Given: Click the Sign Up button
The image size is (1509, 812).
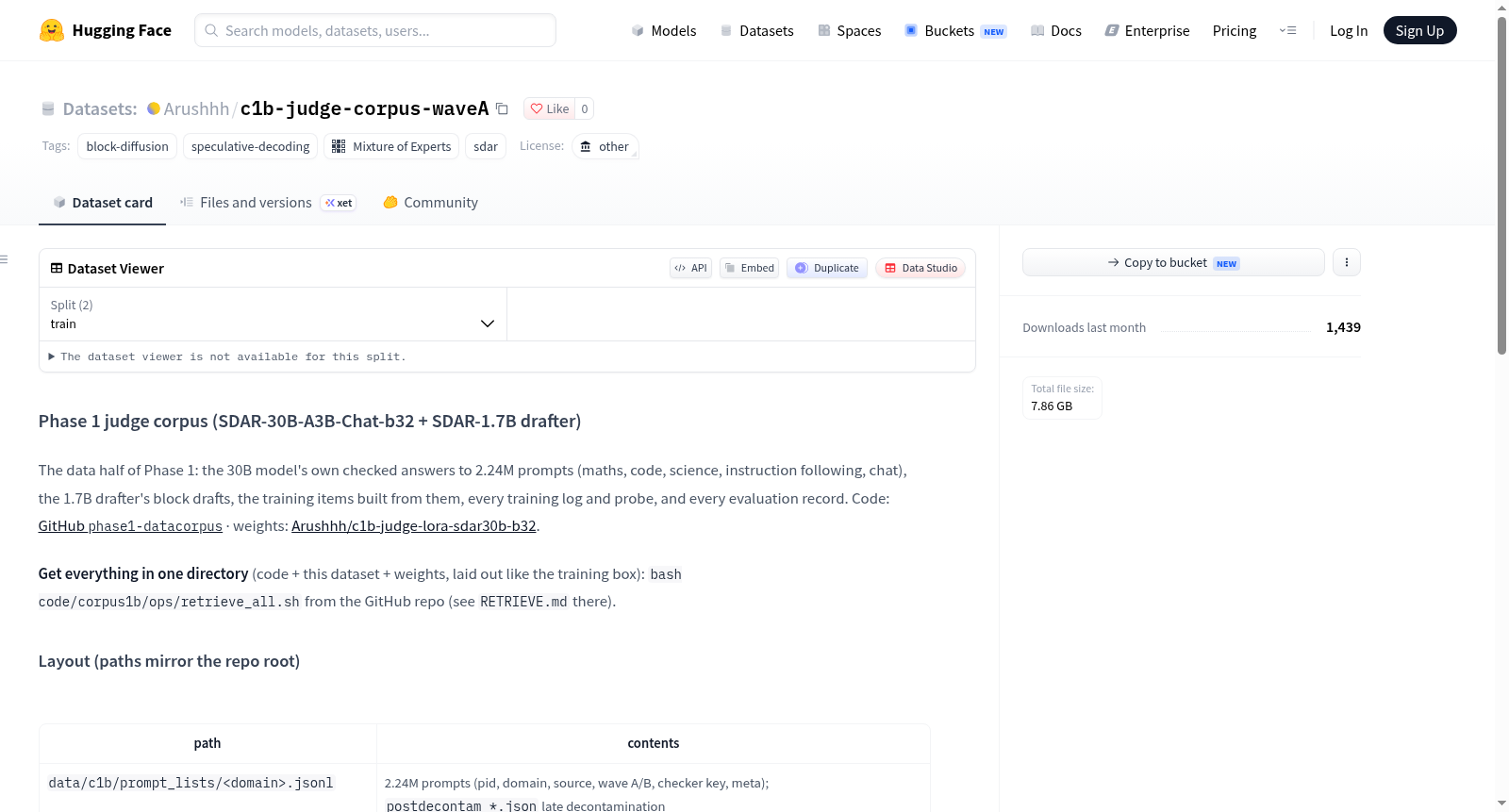Looking at the screenshot, I should (1419, 30).
